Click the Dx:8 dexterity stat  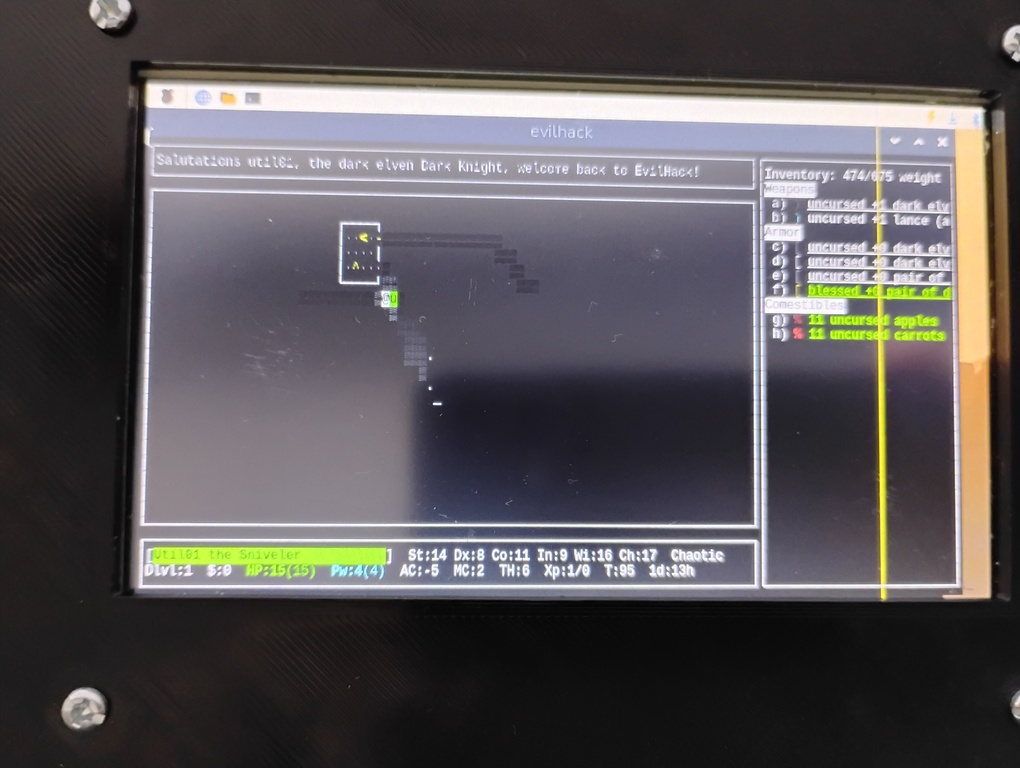point(469,555)
